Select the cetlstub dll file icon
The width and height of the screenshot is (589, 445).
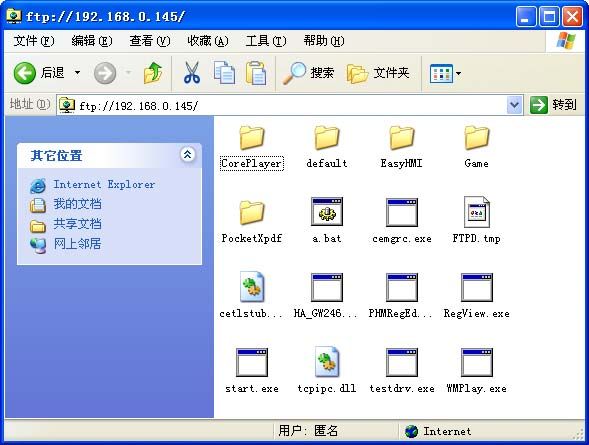click(252, 287)
